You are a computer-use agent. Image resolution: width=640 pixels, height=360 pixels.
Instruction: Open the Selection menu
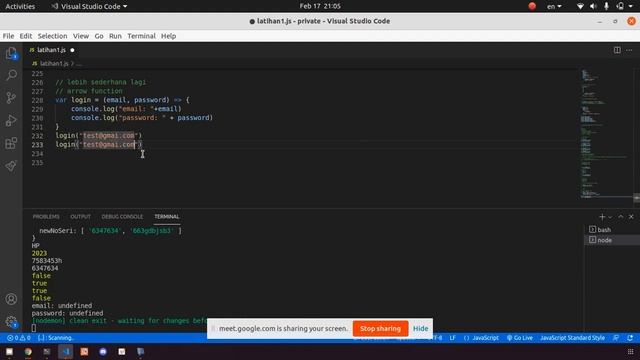tap(52, 36)
